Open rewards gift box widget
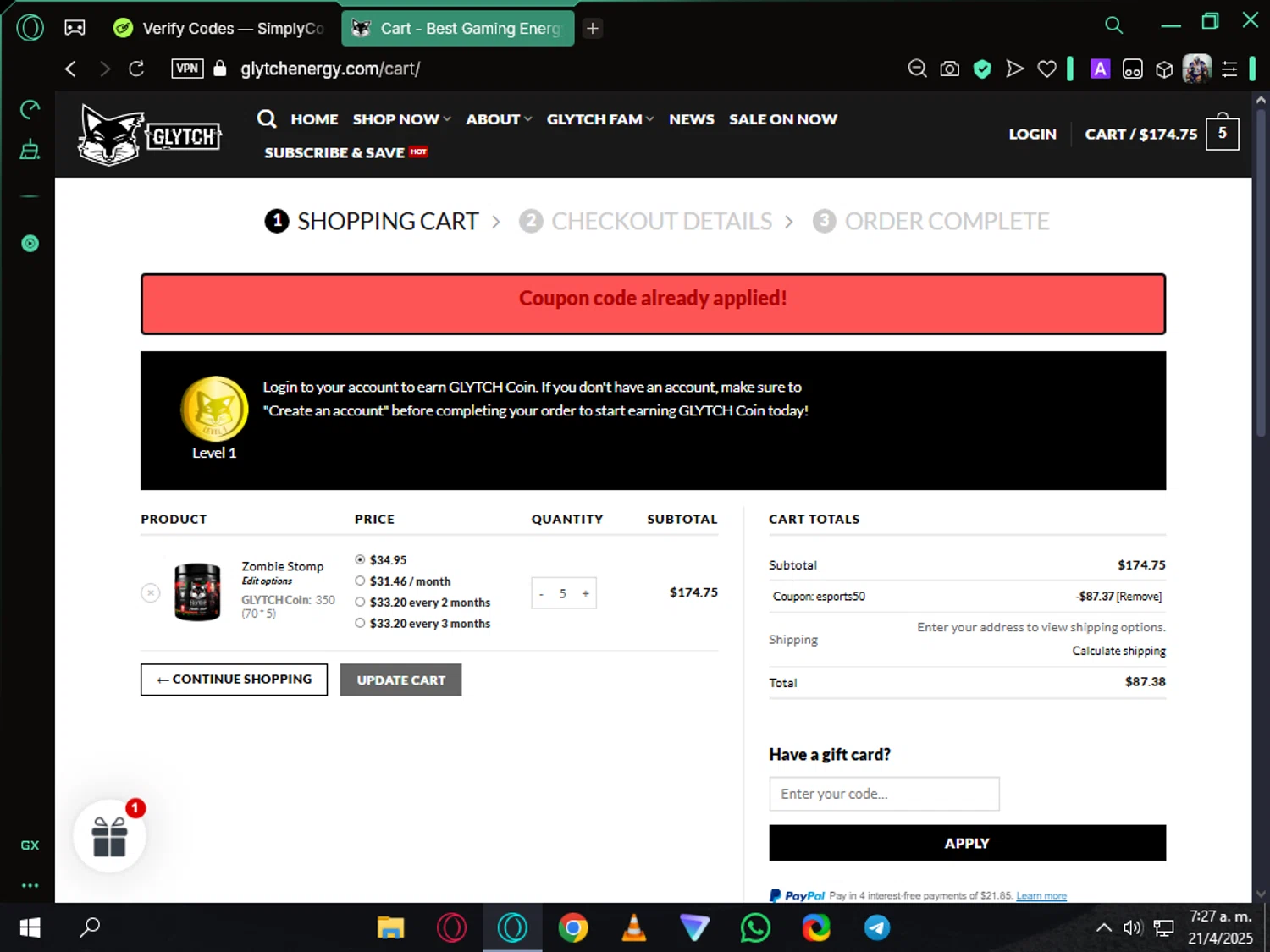The height and width of the screenshot is (952, 1270). (x=109, y=836)
